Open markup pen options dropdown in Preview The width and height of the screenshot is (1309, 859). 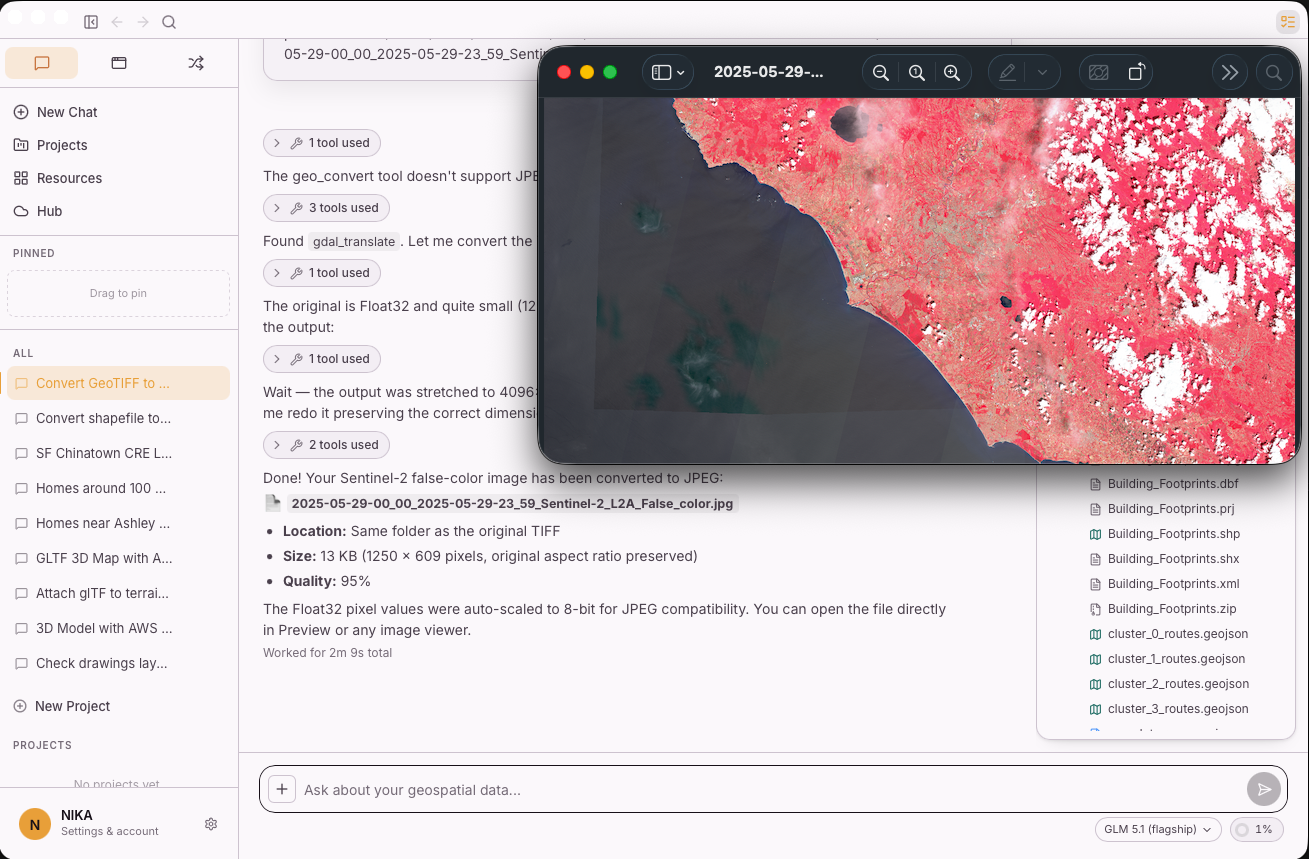point(1042,72)
